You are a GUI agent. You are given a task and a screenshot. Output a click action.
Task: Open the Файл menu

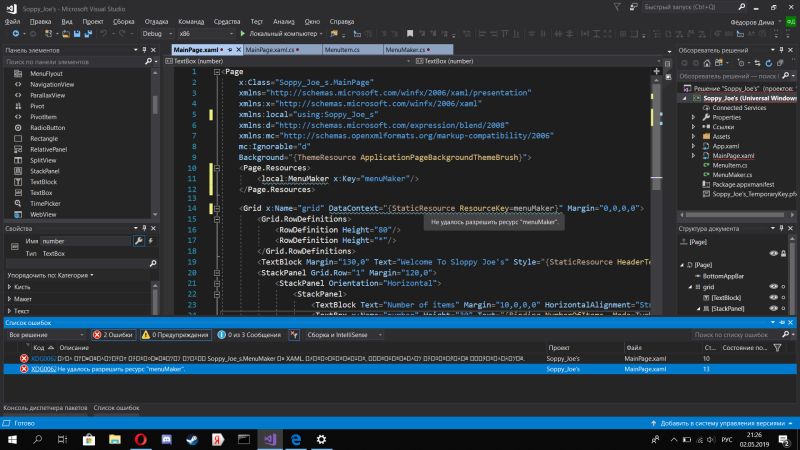[x=12, y=21]
